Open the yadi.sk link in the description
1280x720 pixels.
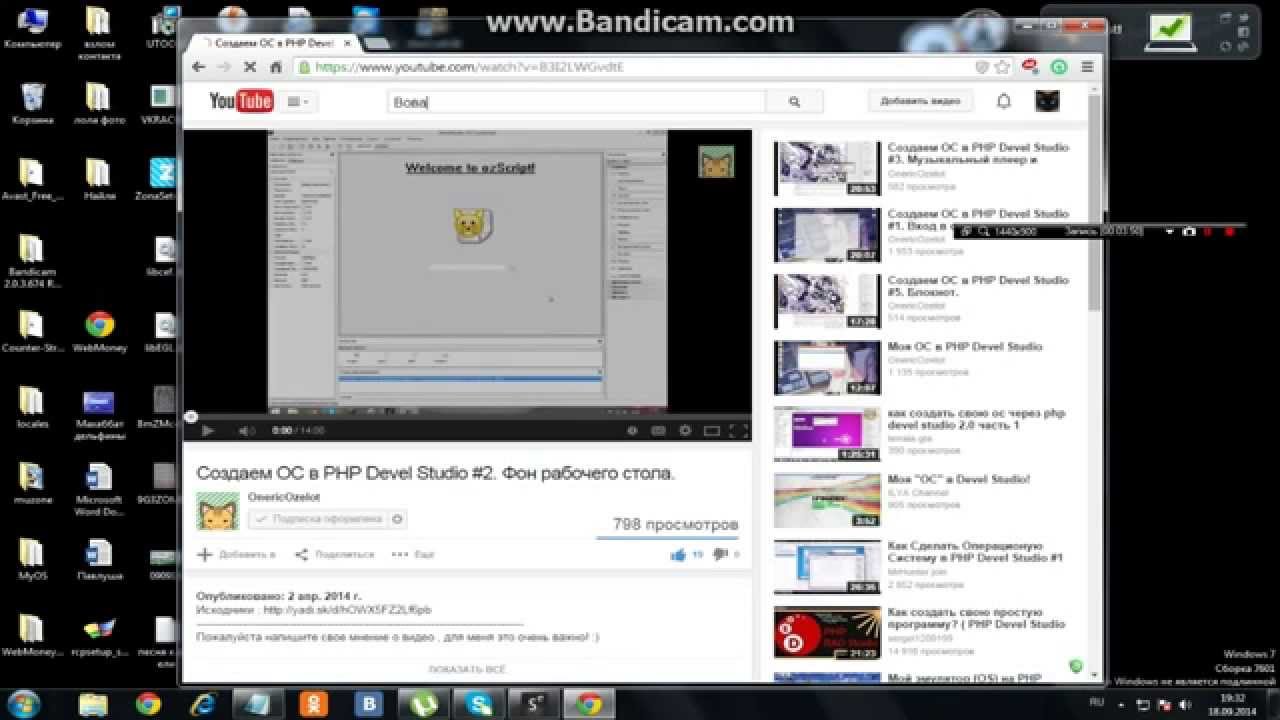click(x=348, y=610)
